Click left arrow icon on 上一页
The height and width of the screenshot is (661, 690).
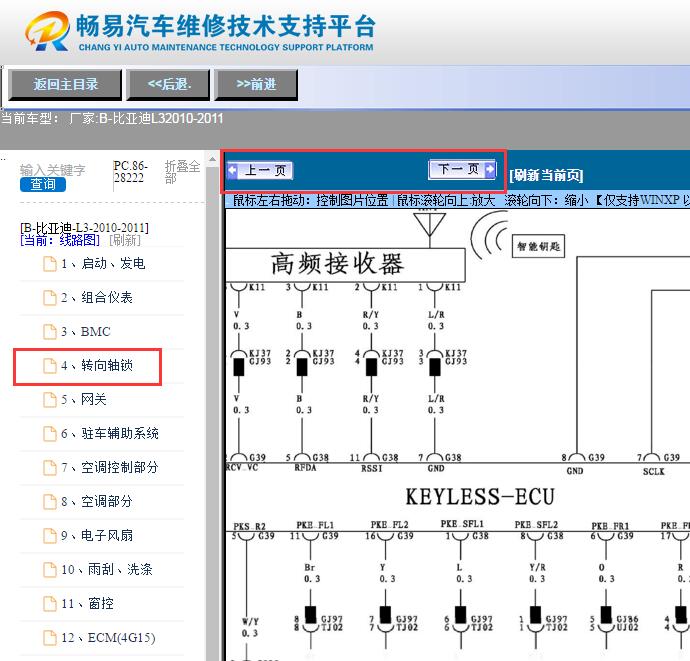232,170
